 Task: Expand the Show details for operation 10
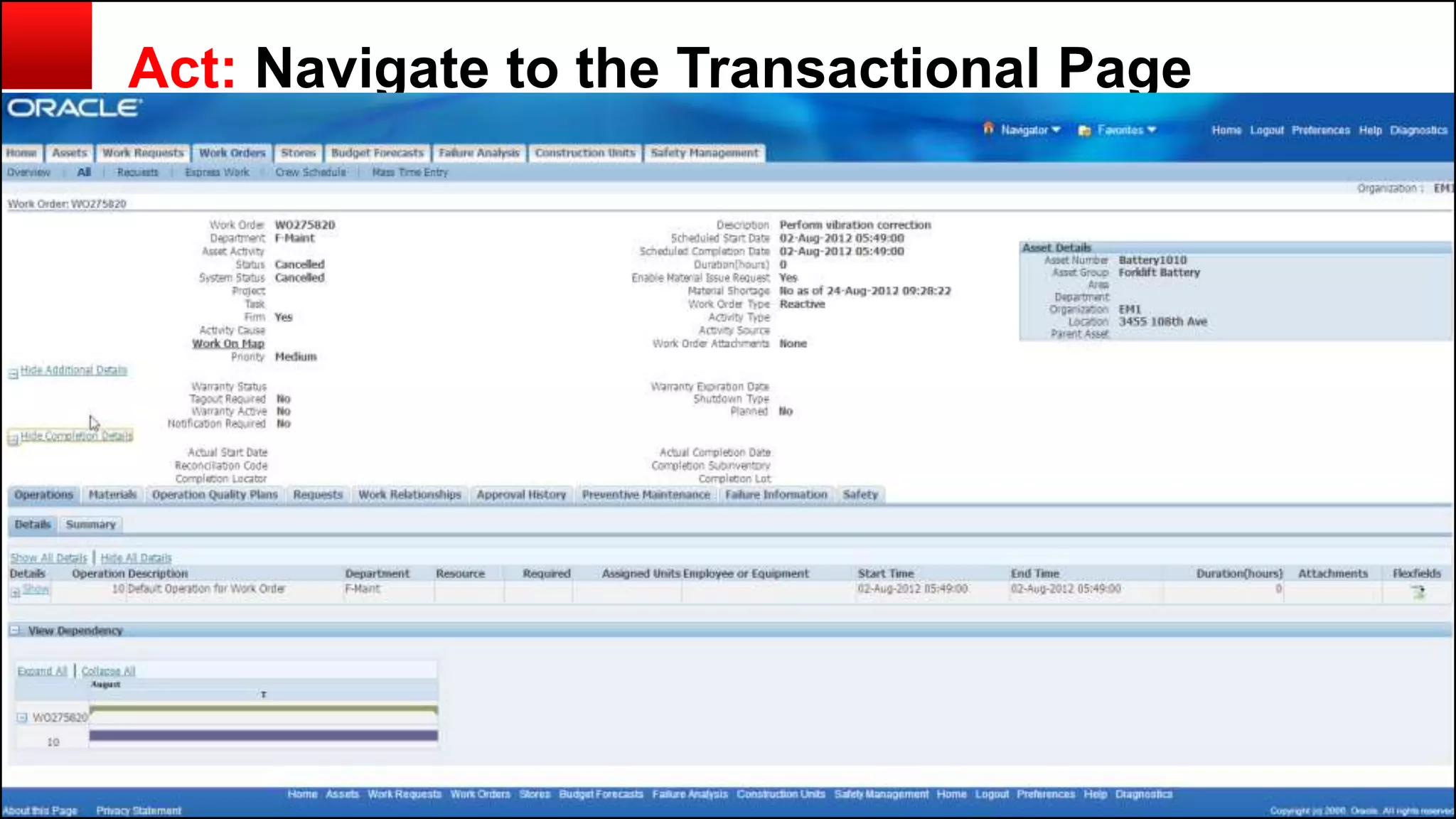pyautogui.click(x=36, y=589)
